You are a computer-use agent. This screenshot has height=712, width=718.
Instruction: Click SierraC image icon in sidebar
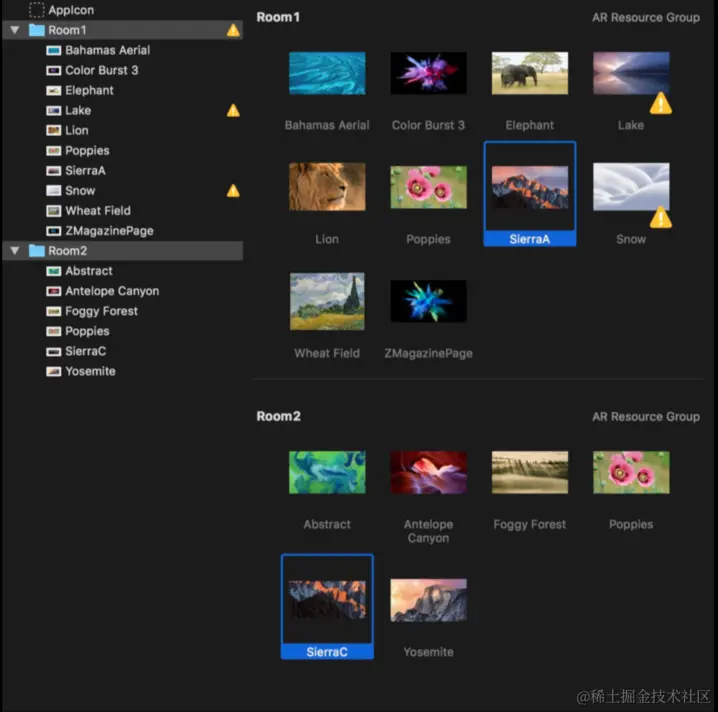pyautogui.click(x=54, y=351)
